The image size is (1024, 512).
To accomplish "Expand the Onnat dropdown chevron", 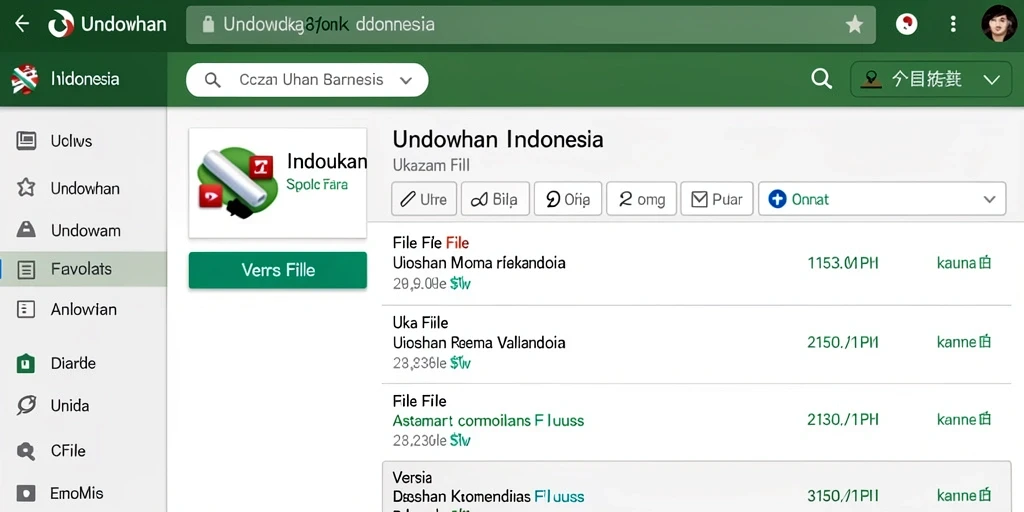I will click(x=989, y=199).
